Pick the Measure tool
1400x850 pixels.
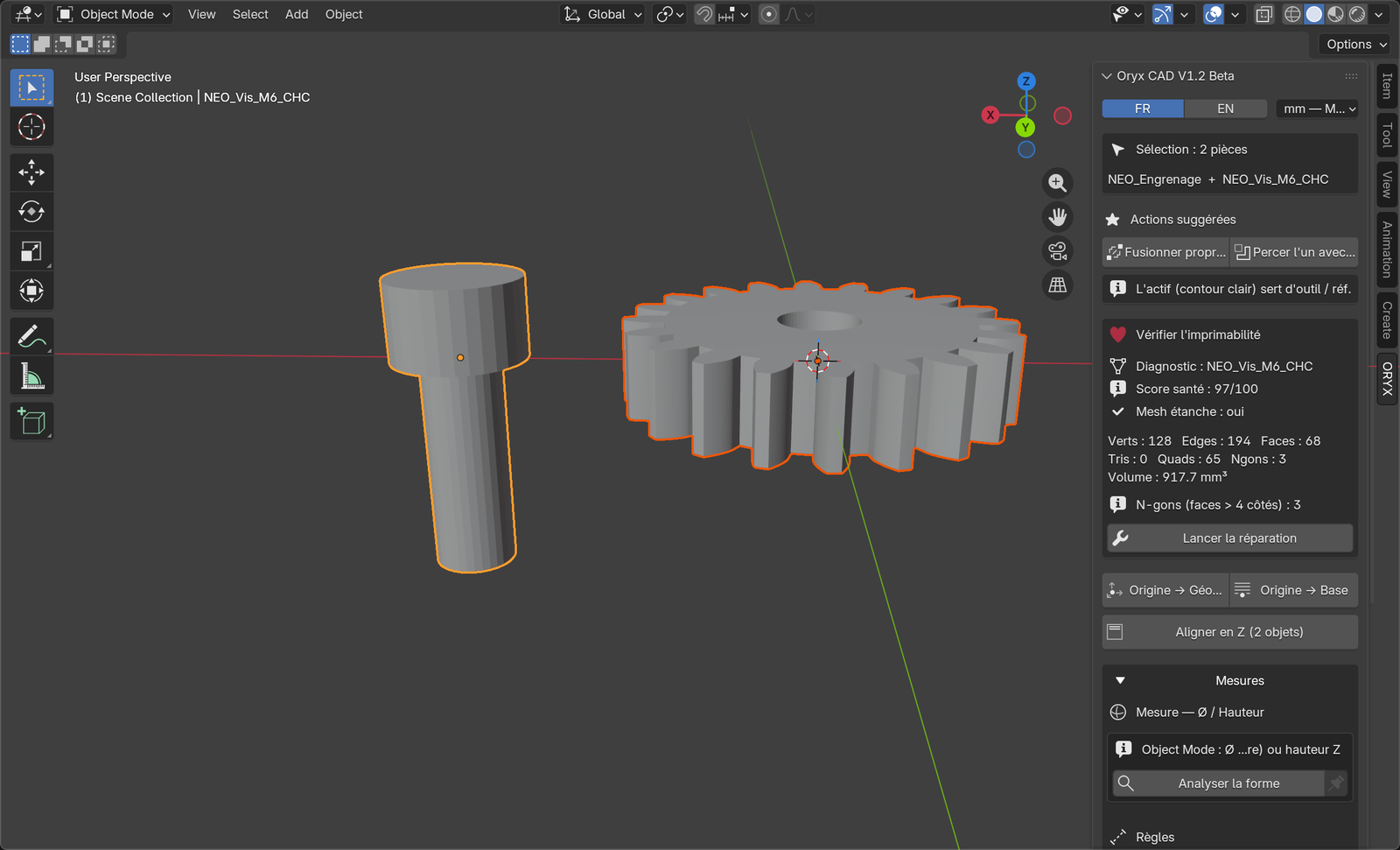(x=31, y=376)
